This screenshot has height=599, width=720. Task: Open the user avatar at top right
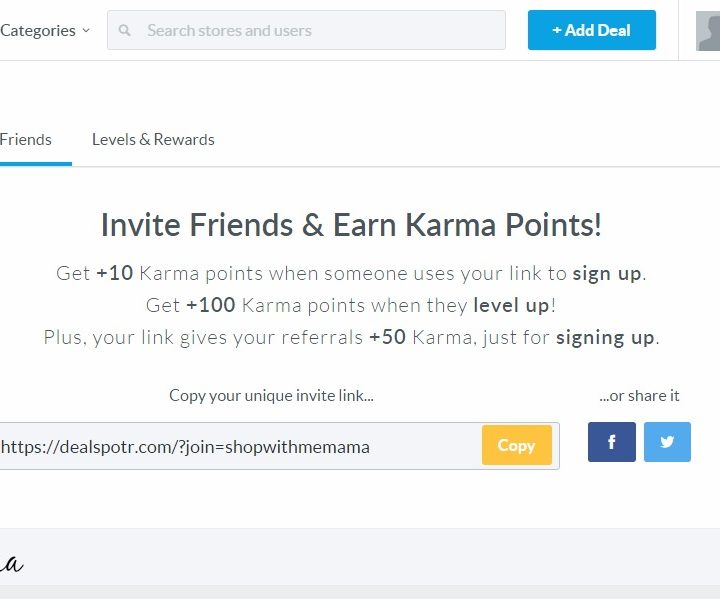[708, 31]
